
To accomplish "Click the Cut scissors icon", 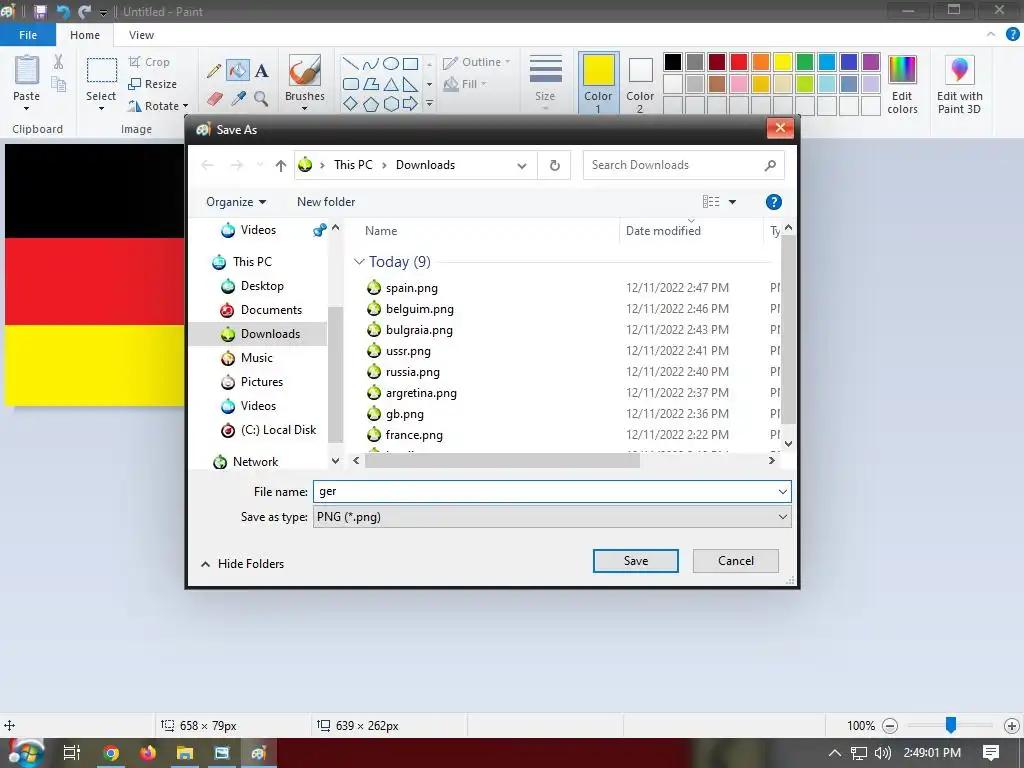I will (59, 62).
